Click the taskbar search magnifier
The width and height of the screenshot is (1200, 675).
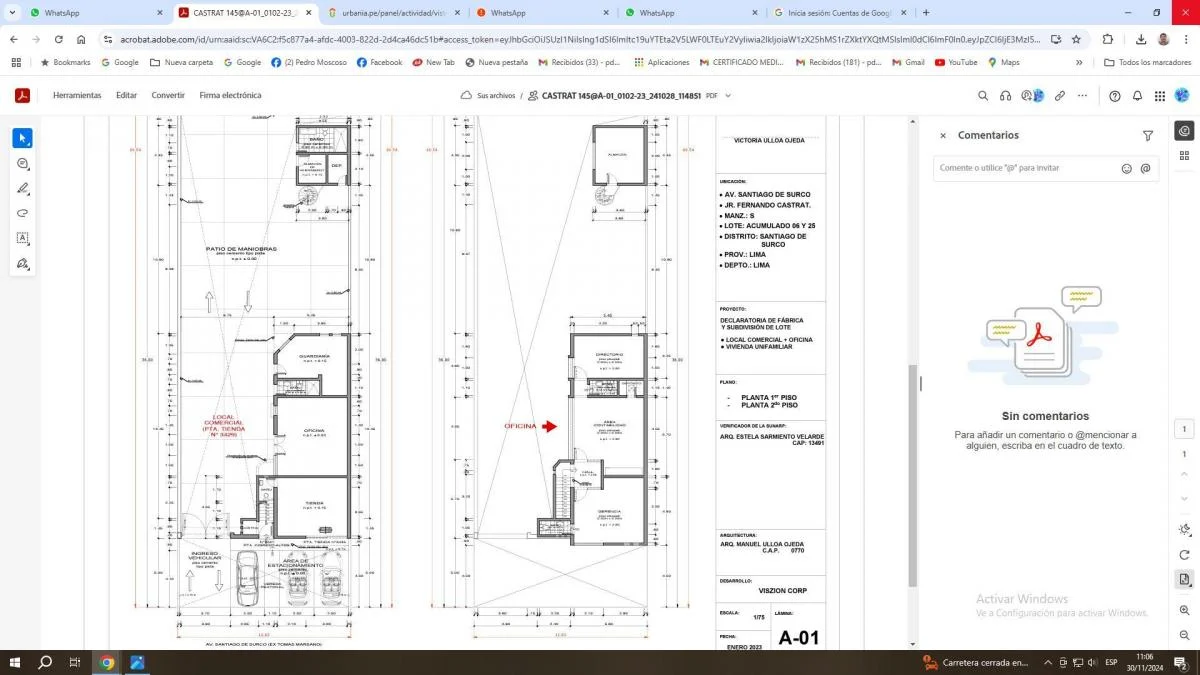(x=45, y=662)
